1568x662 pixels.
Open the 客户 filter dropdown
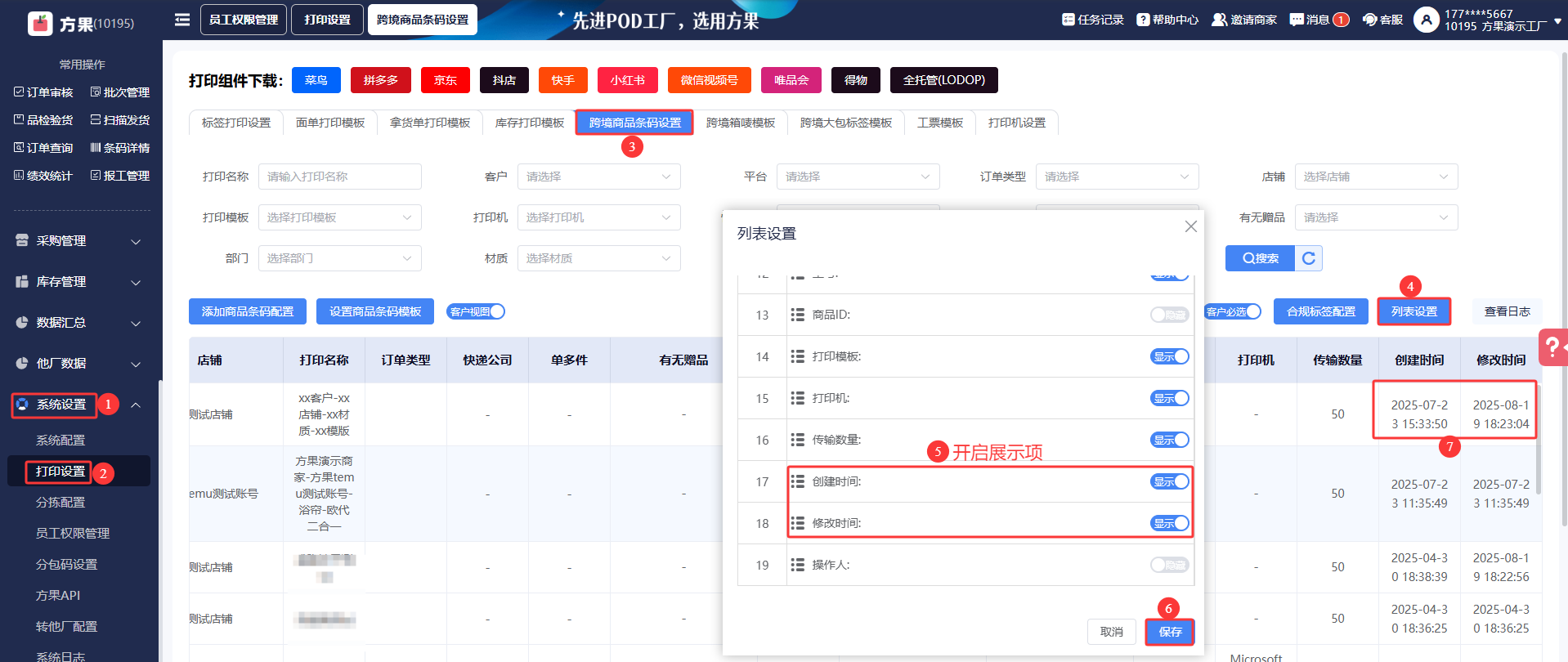(x=599, y=177)
